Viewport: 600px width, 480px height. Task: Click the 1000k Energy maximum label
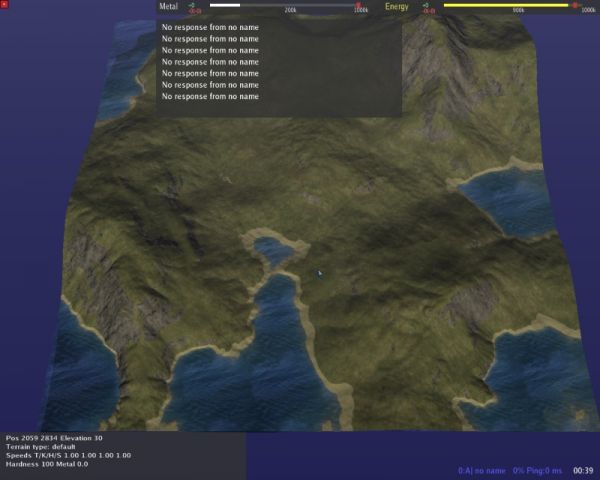point(588,10)
